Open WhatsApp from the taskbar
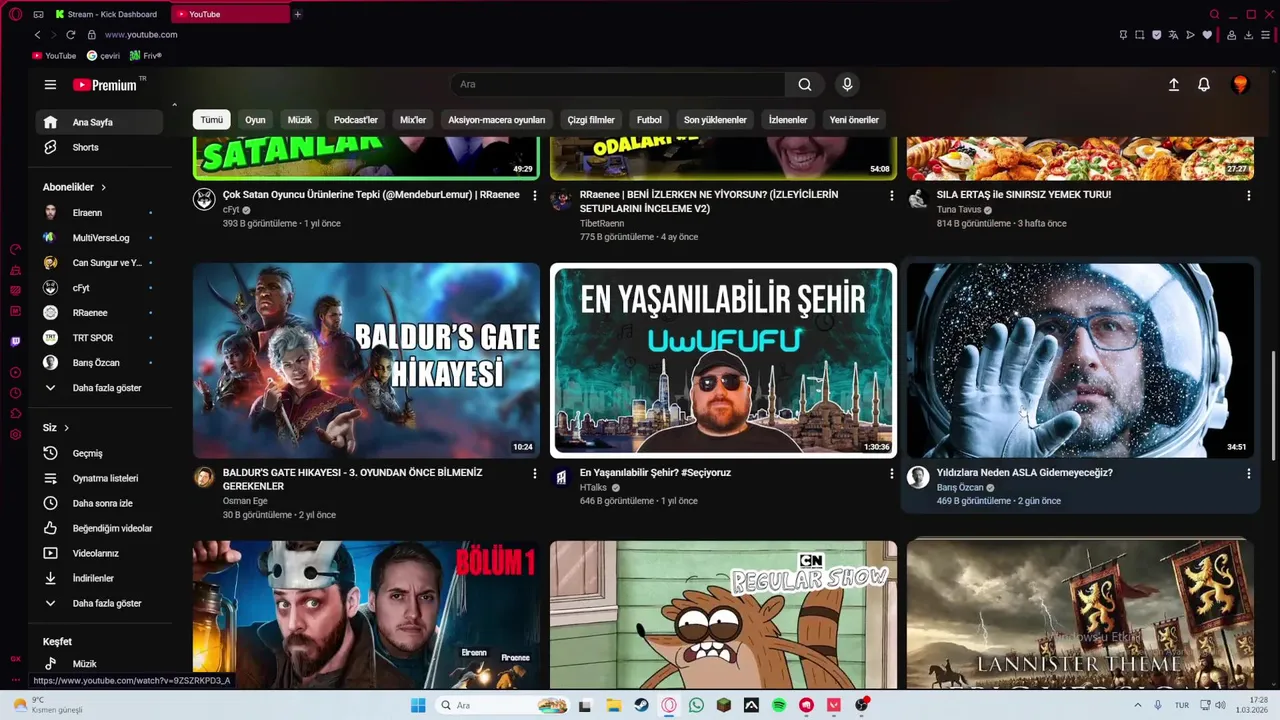 point(697,705)
